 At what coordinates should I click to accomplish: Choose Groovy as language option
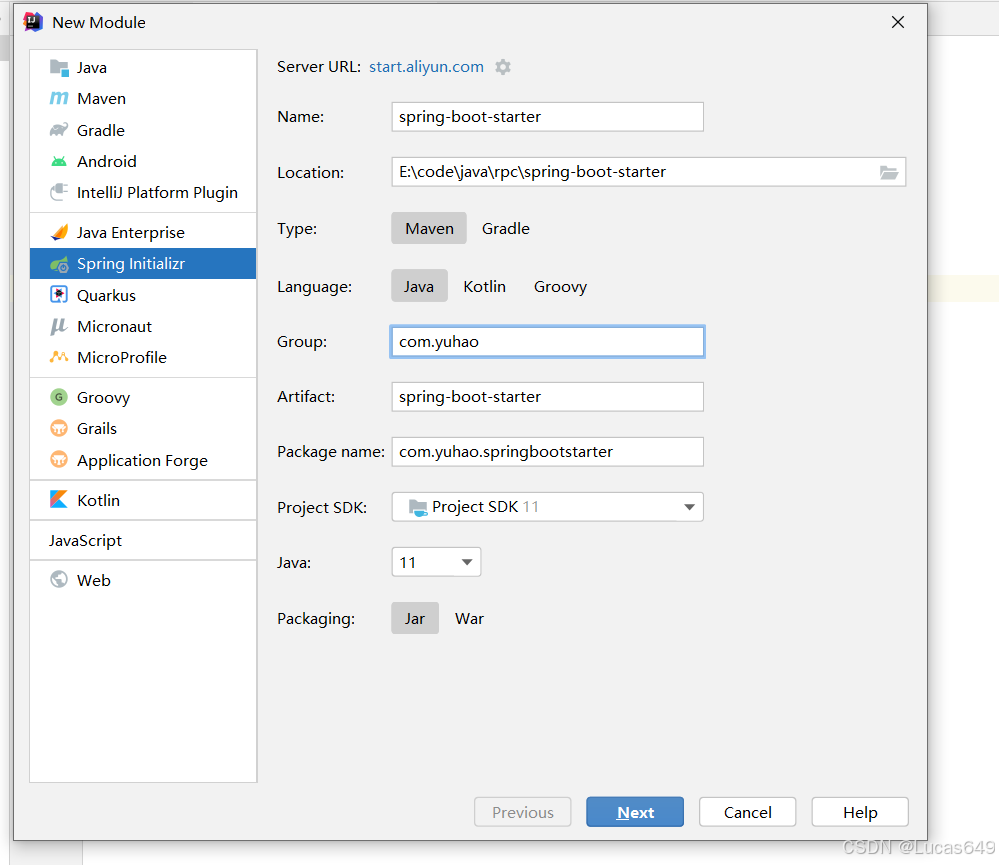point(561,287)
